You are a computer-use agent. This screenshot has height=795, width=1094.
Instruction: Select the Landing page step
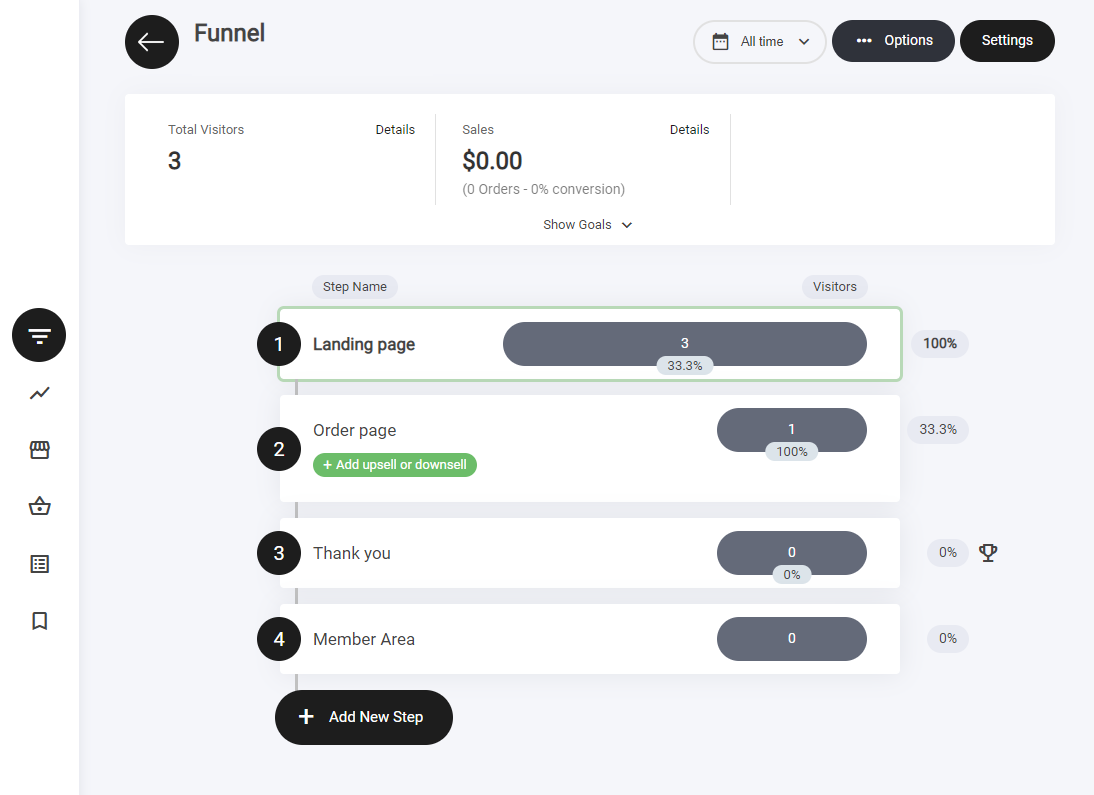point(364,344)
